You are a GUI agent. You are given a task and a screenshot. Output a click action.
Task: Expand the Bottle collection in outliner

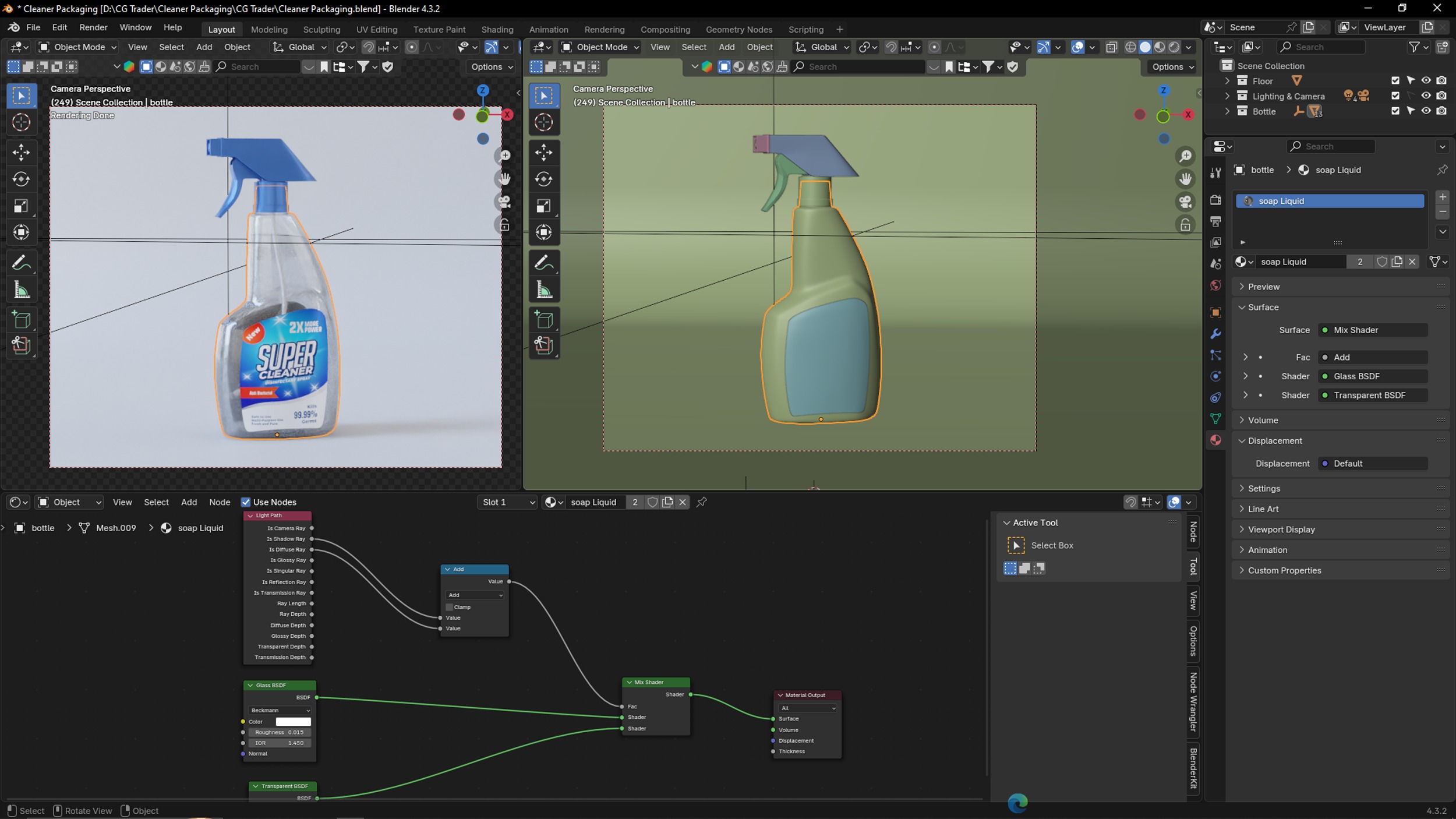coord(1227,111)
